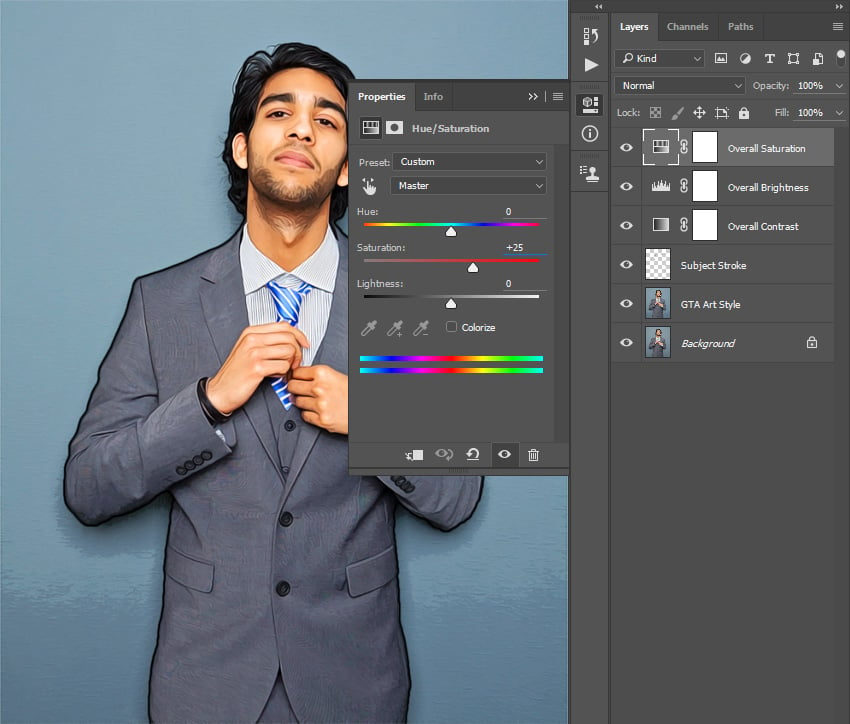
Task: Switch to the Paths tab
Action: tap(740, 27)
